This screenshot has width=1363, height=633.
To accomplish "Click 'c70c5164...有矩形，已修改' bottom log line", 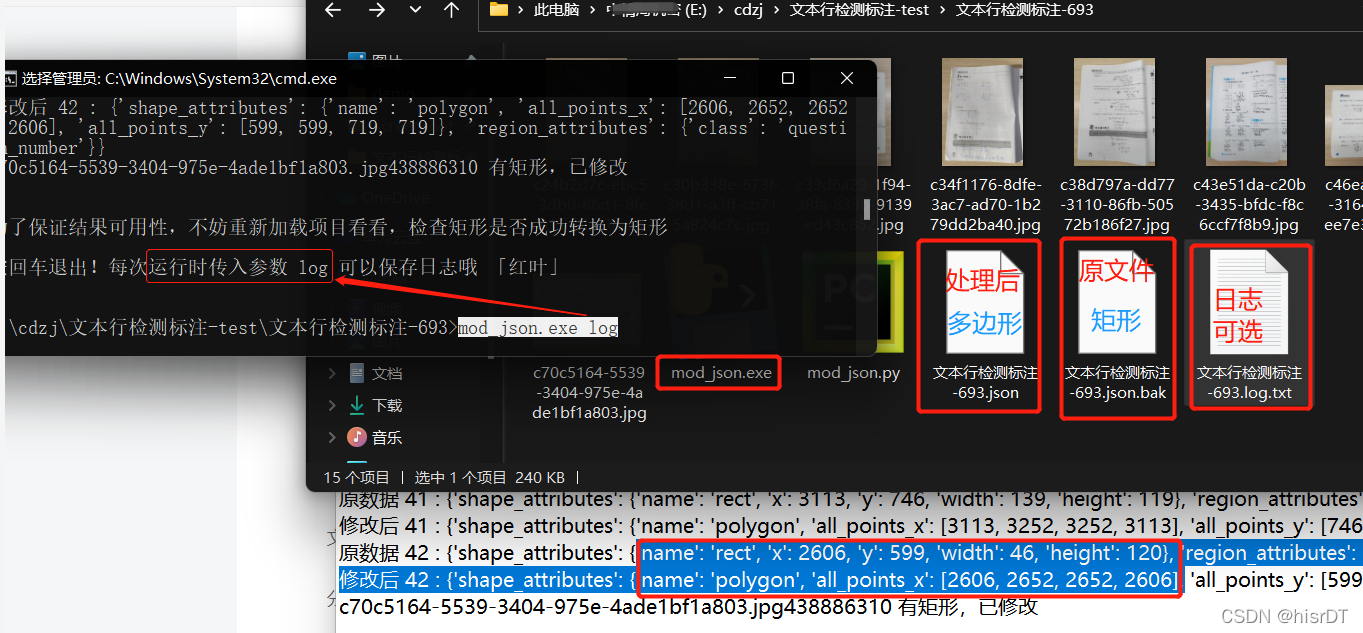I will point(689,607).
